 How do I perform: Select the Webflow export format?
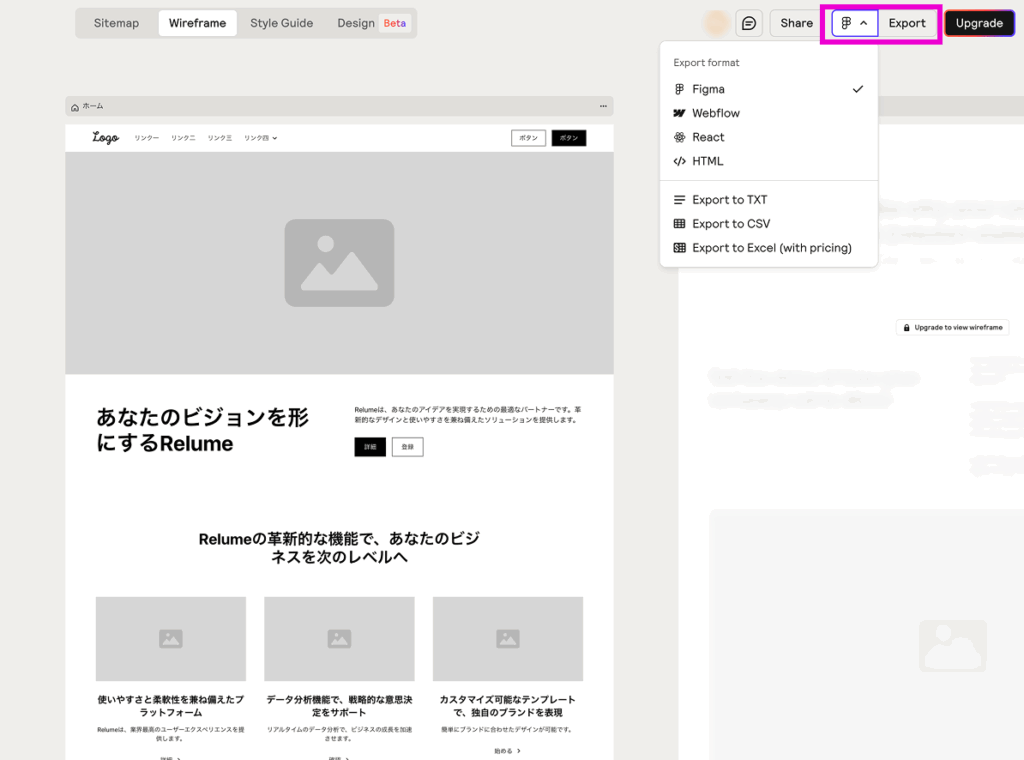(715, 113)
